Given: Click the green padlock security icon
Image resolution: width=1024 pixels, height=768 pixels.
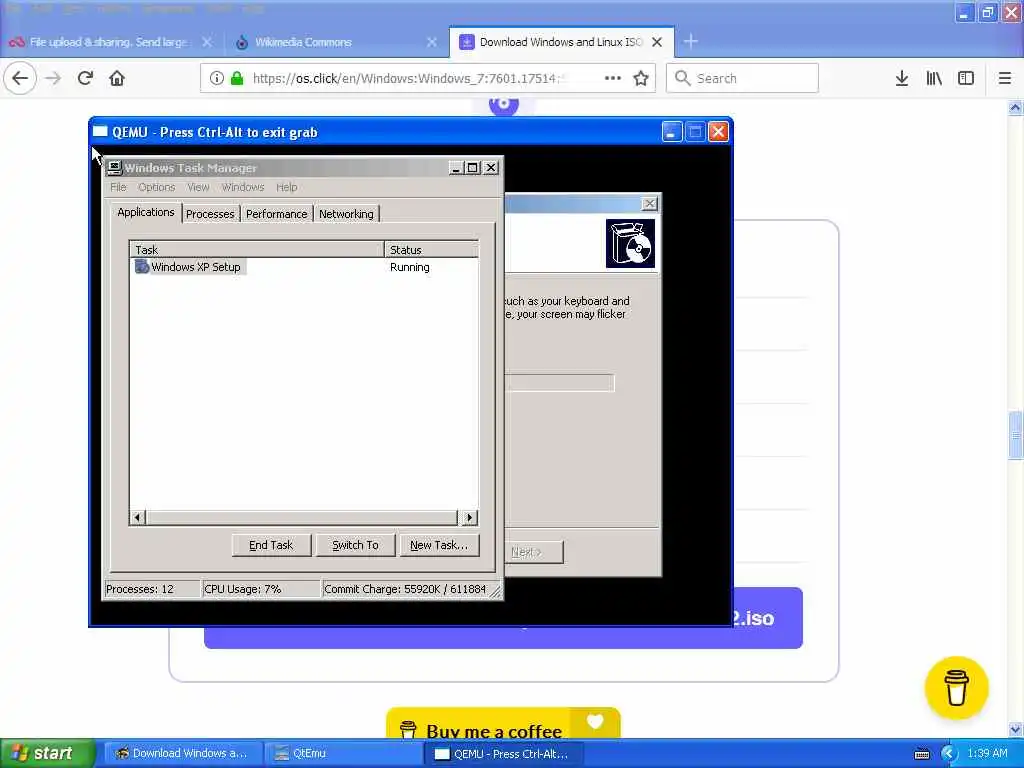Looking at the screenshot, I should pos(237,78).
